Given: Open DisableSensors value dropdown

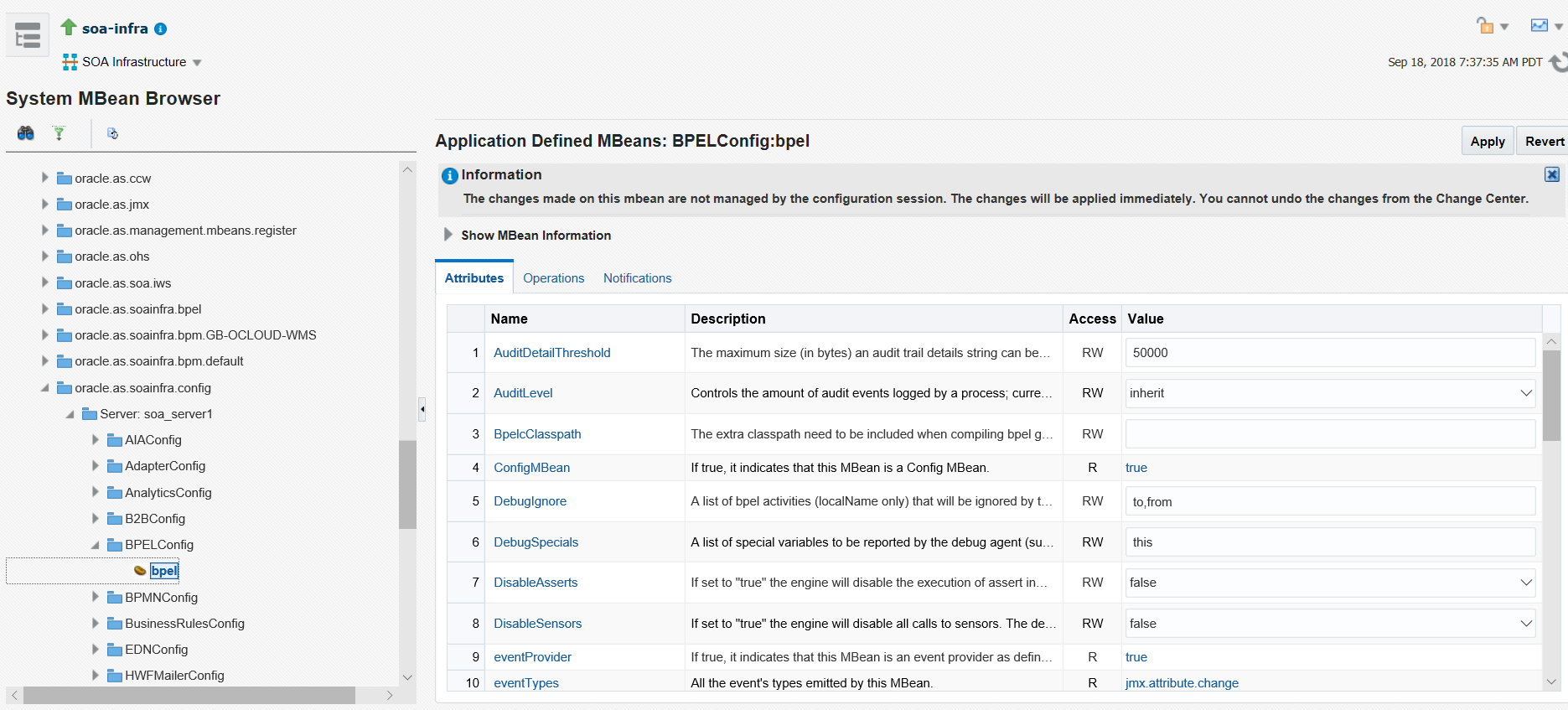Looking at the screenshot, I should [1526, 624].
